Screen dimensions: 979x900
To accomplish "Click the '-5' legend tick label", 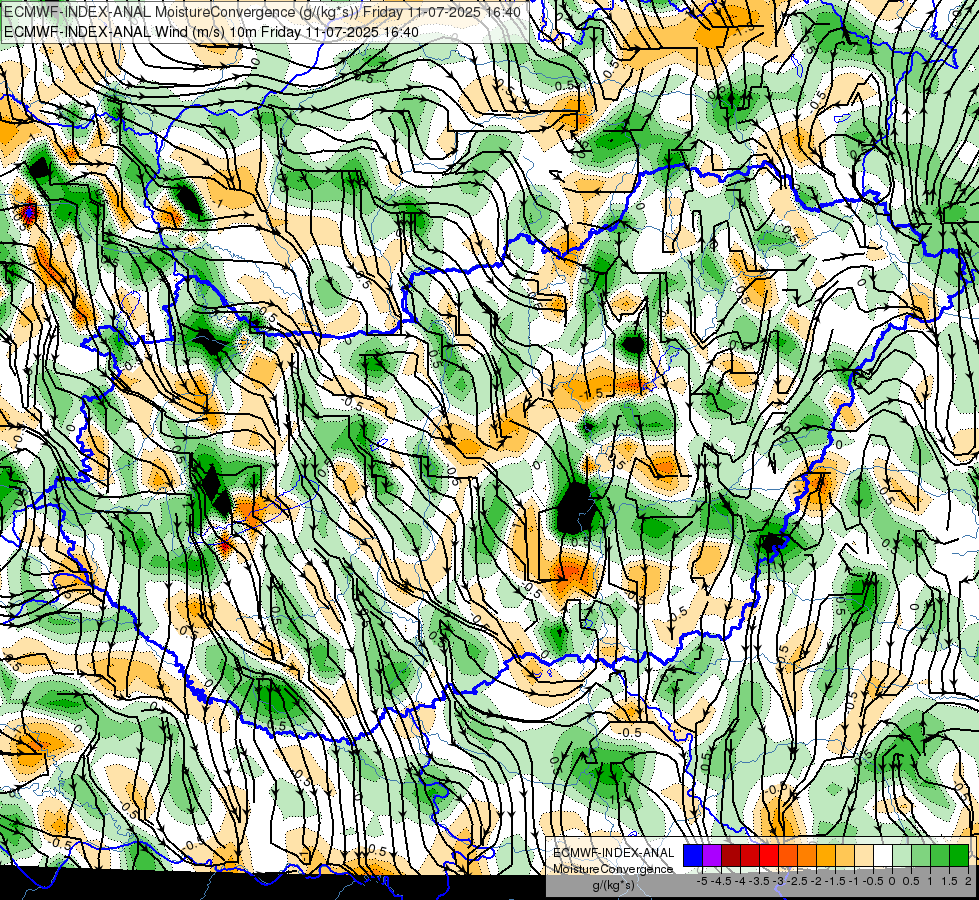I will coord(702,881).
